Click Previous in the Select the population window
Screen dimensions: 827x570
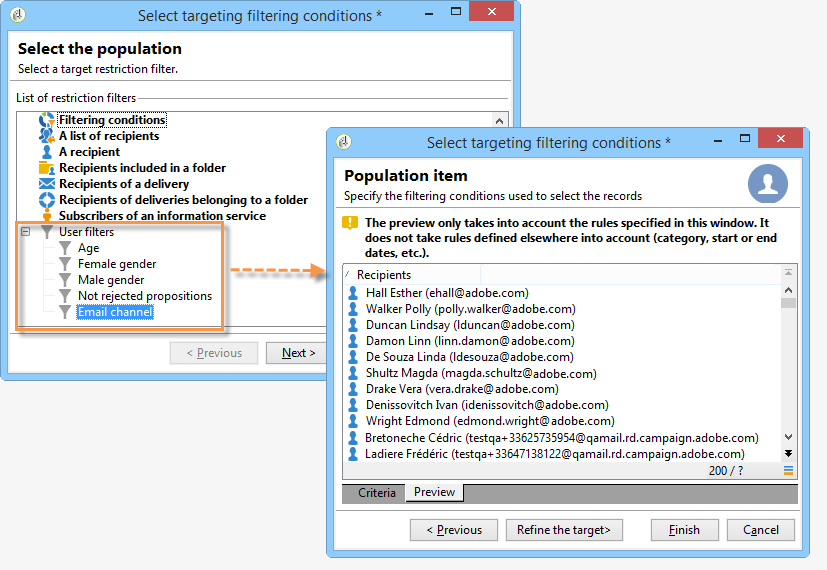click(214, 353)
